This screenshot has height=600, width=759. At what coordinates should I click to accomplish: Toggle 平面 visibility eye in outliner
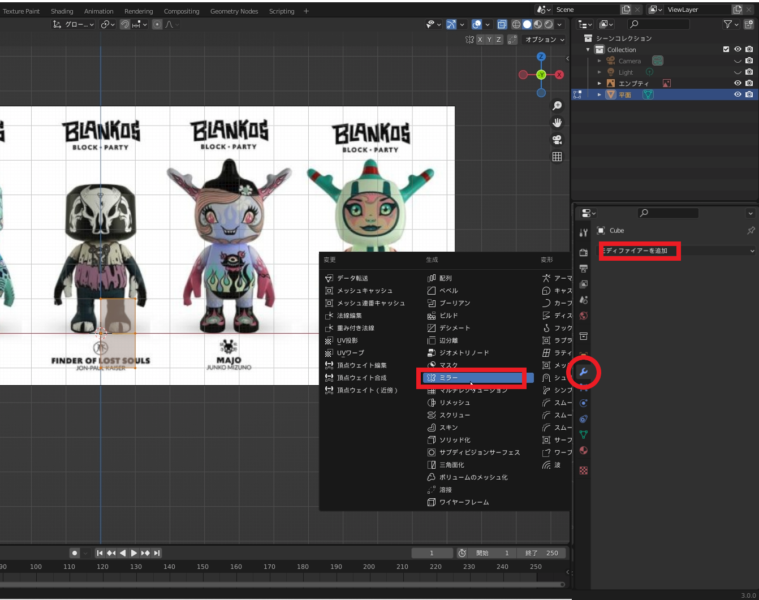pyautogui.click(x=738, y=94)
